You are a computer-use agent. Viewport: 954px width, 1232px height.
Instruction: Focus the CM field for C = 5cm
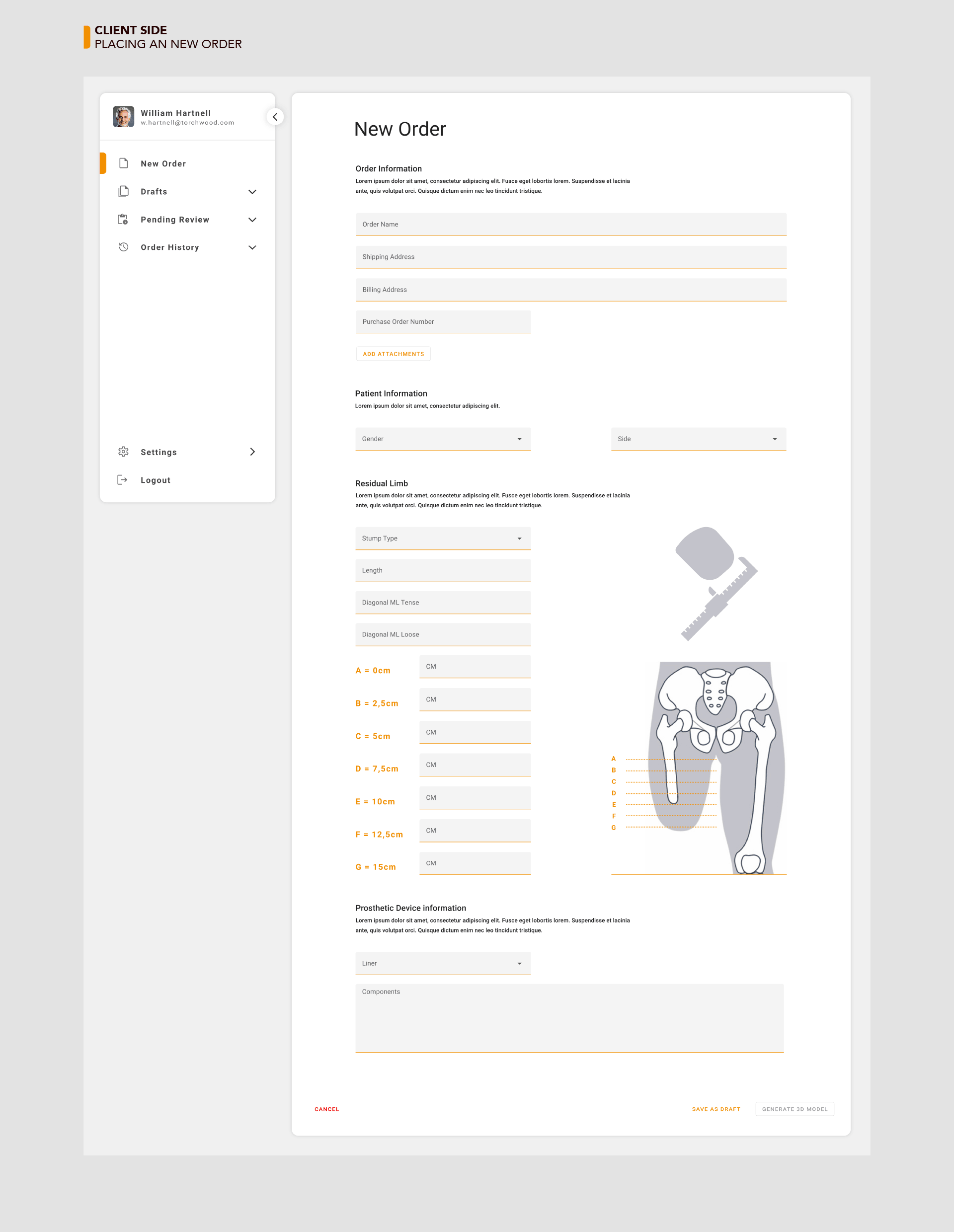[x=475, y=732]
